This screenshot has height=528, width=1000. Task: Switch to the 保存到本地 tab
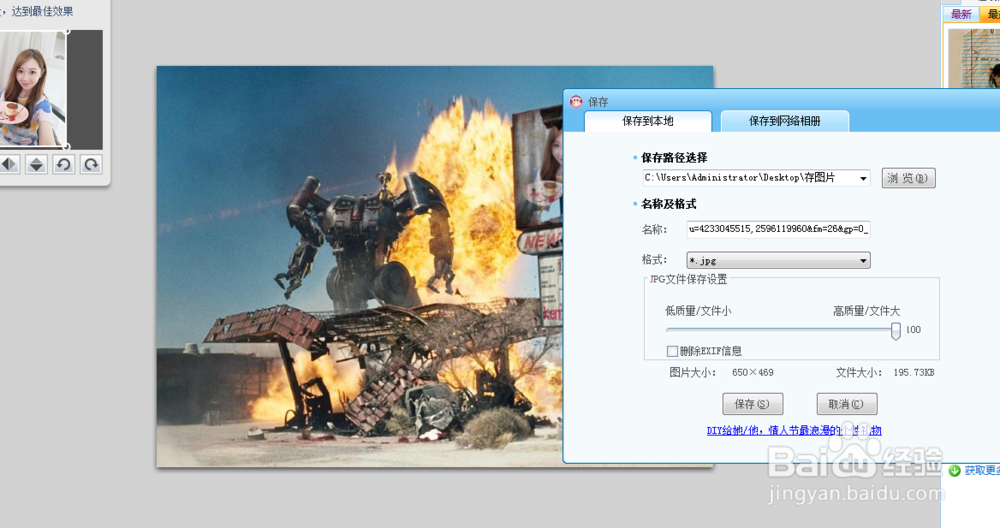pos(648,121)
